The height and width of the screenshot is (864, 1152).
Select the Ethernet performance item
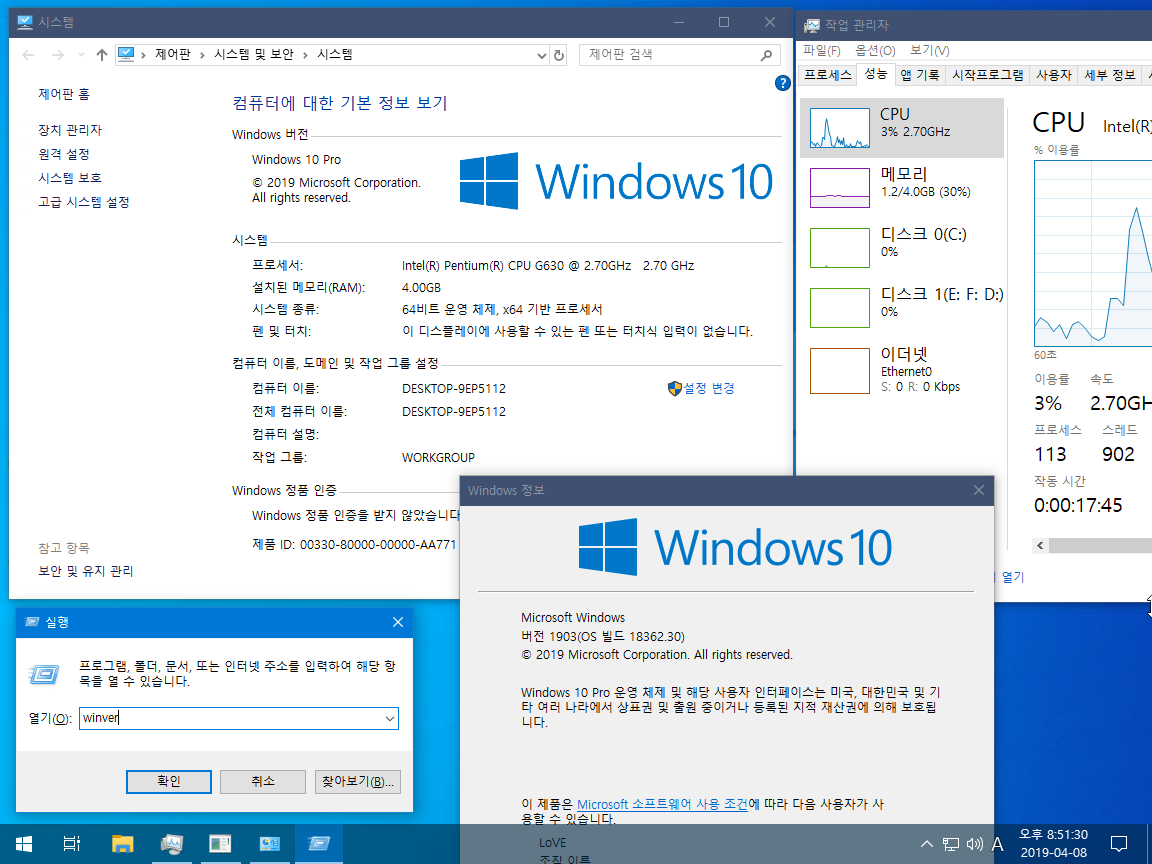pos(901,371)
